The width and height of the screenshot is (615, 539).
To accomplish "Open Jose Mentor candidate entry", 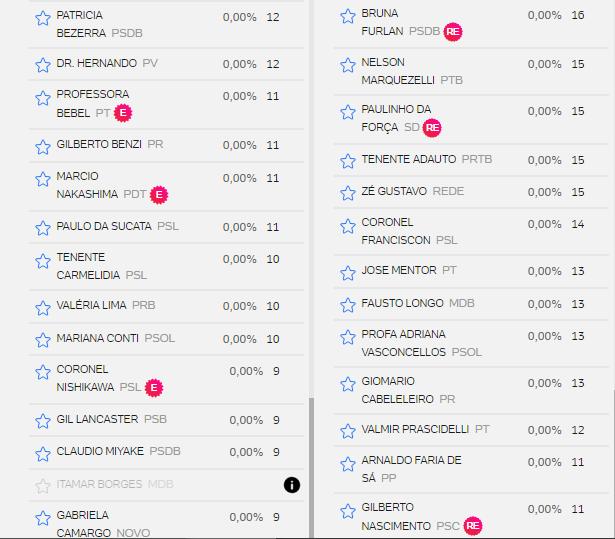I will [398, 271].
